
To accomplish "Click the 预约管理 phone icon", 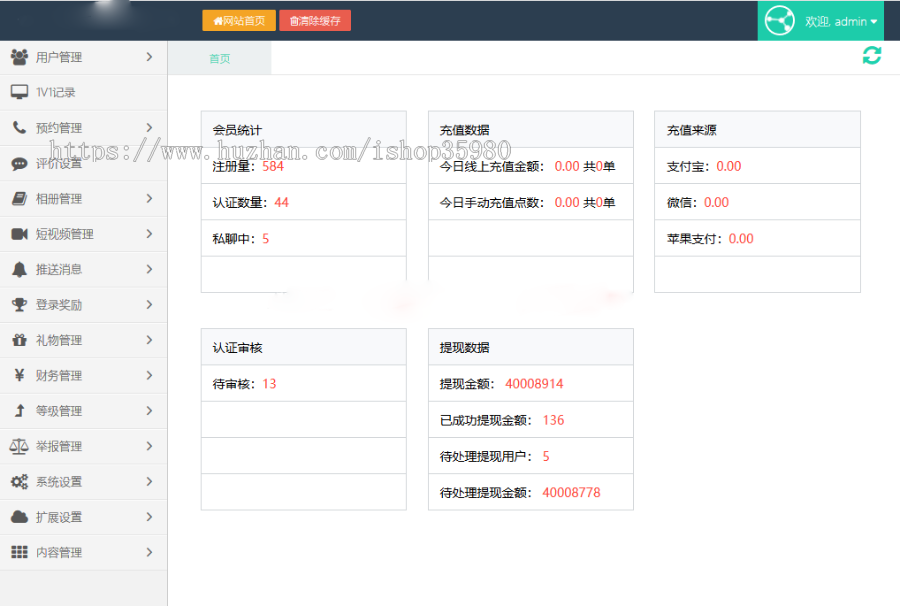I will click(x=20, y=127).
